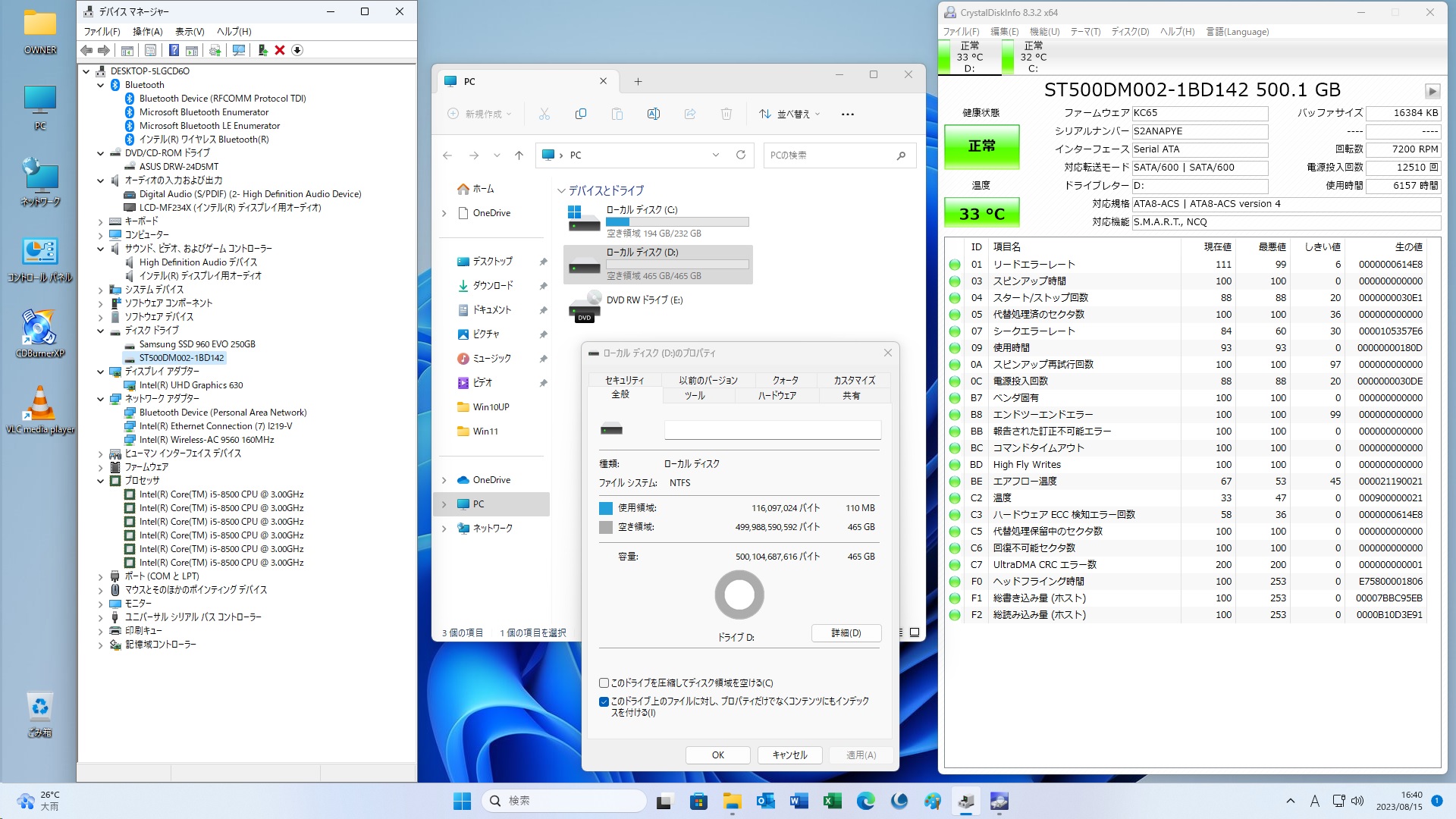Click the green 正常 health status box
The height and width of the screenshot is (819, 1456).
pos(981,146)
